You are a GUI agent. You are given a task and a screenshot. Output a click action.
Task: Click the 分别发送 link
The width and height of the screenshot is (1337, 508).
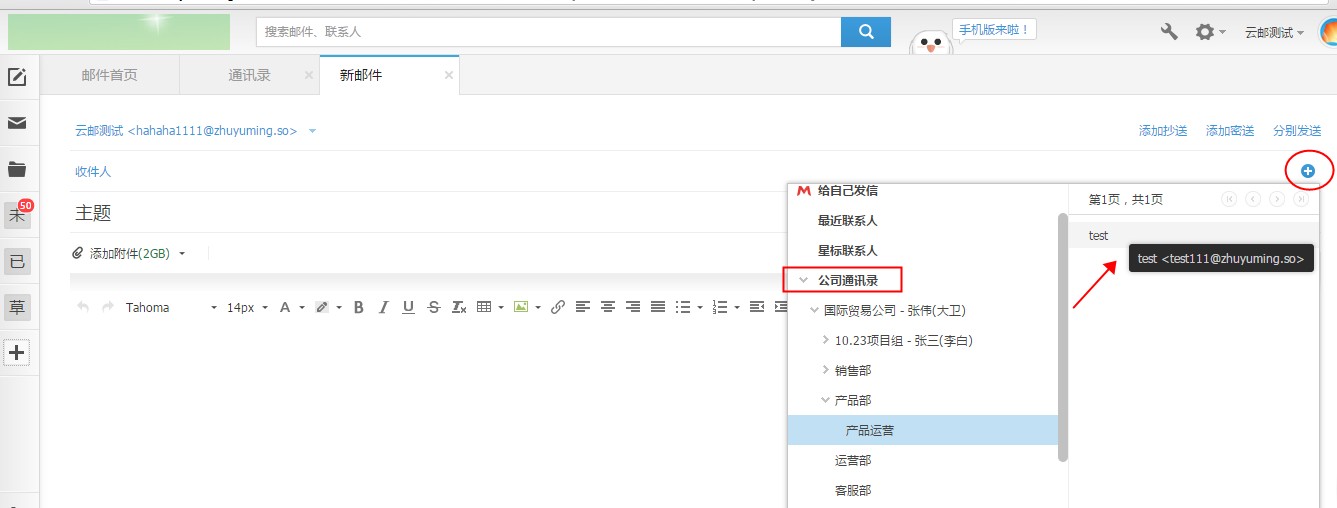(1297, 131)
